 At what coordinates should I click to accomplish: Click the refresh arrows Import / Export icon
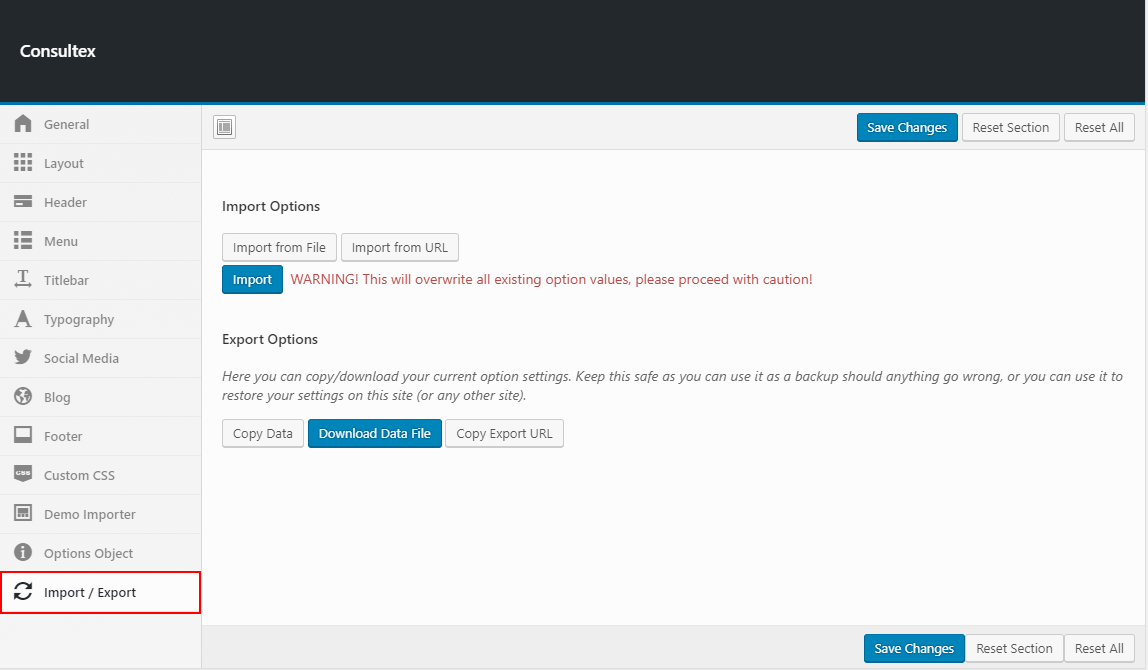pyautogui.click(x=23, y=592)
